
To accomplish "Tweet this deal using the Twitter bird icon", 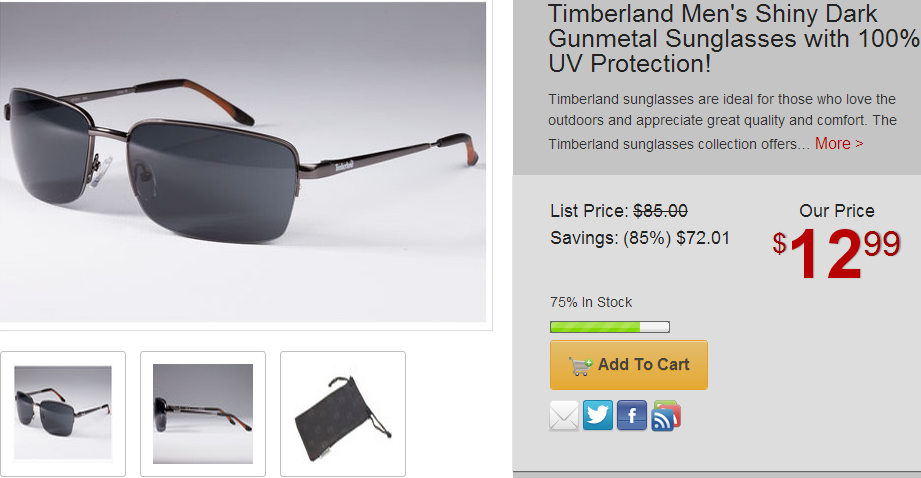I will [598, 415].
